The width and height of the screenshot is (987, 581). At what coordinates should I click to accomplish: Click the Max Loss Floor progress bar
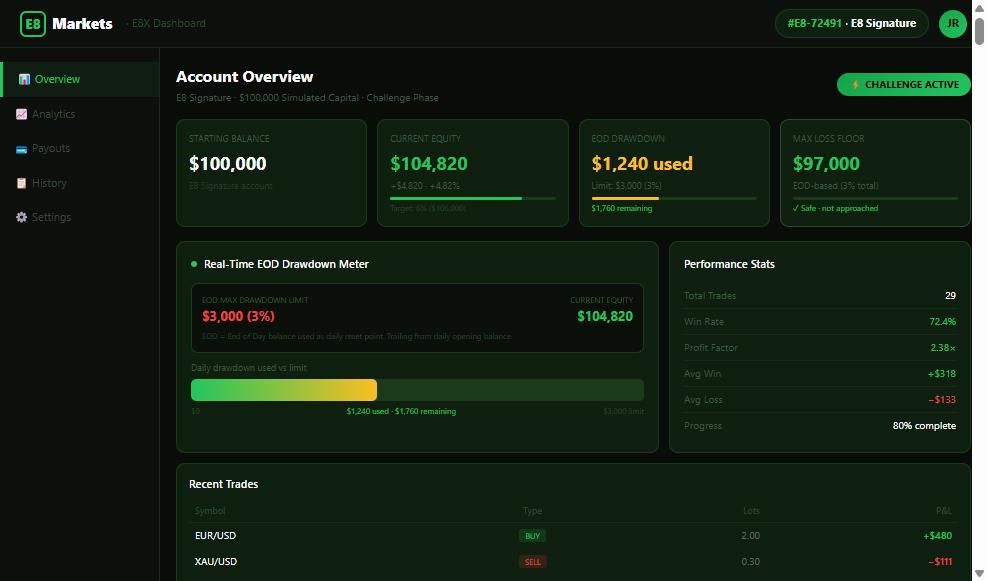click(875, 198)
